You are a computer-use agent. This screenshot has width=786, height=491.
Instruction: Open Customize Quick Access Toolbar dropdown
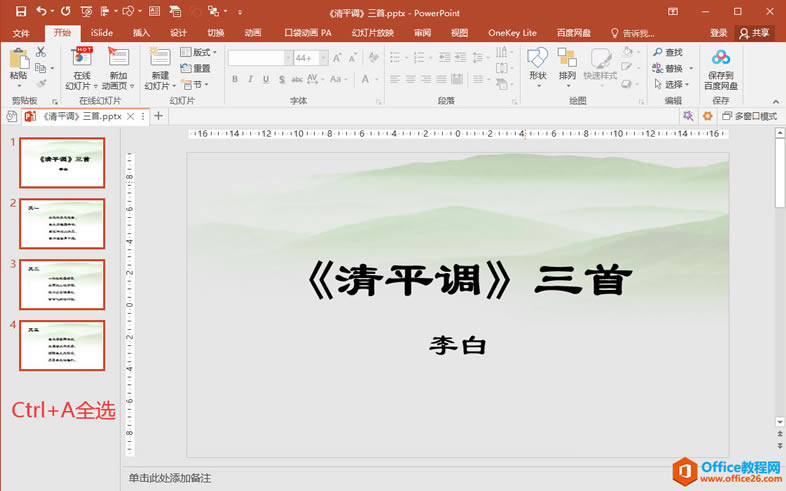pyautogui.click(x=240, y=12)
